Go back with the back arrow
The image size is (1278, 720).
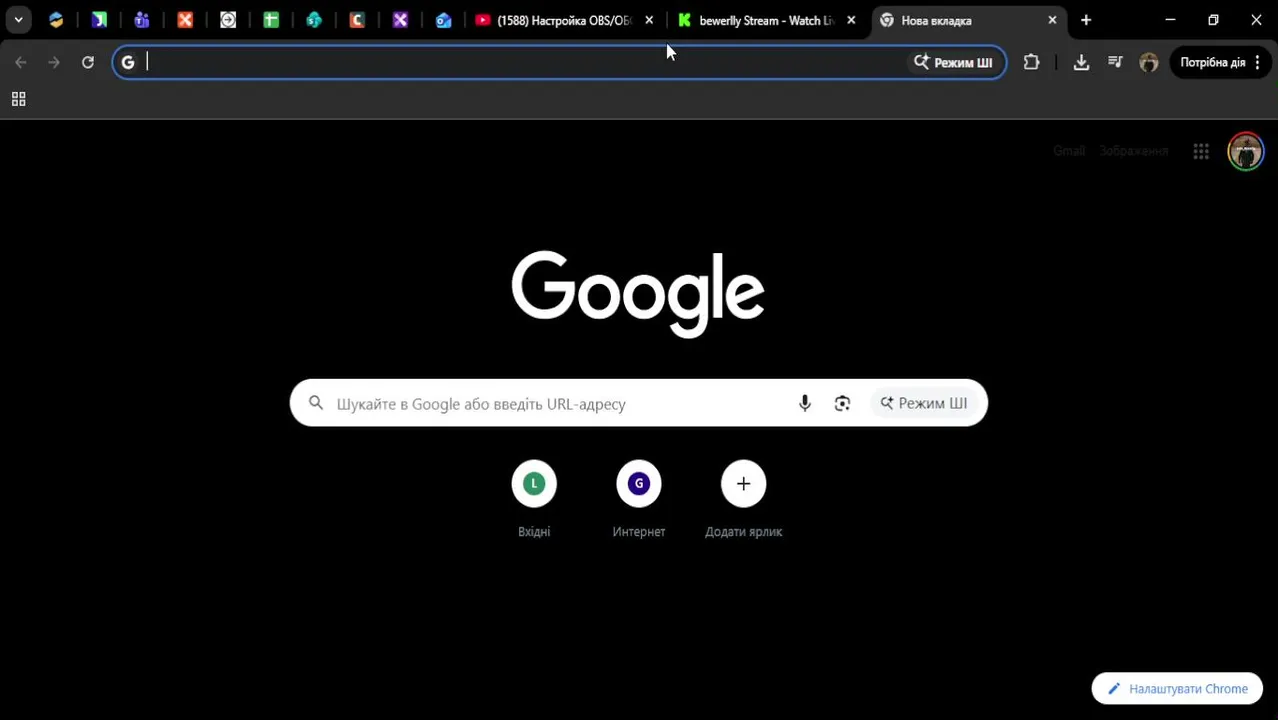[x=21, y=62]
